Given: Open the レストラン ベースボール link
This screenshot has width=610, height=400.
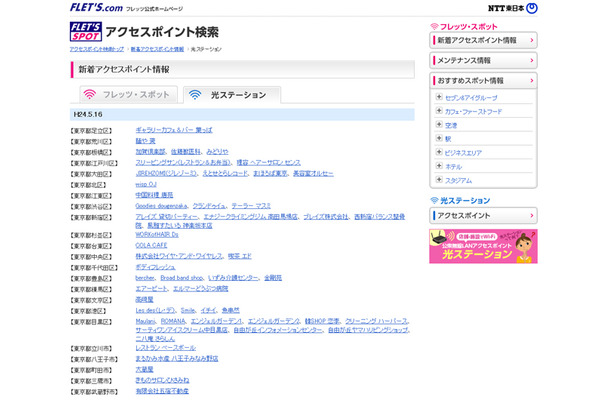Looking at the screenshot, I should pos(166,348).
